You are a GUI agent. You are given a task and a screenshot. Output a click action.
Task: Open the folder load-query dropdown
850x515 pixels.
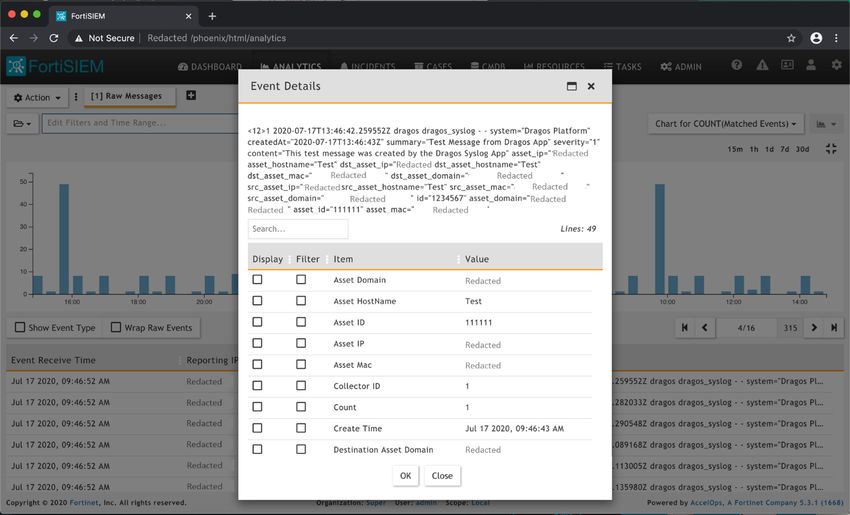(22, 124)
